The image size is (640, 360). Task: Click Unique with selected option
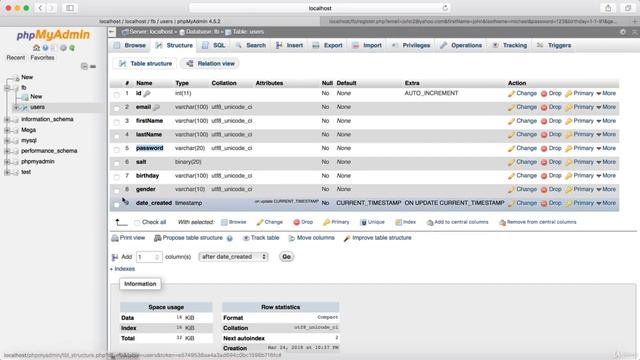click(x=372, y=222)
